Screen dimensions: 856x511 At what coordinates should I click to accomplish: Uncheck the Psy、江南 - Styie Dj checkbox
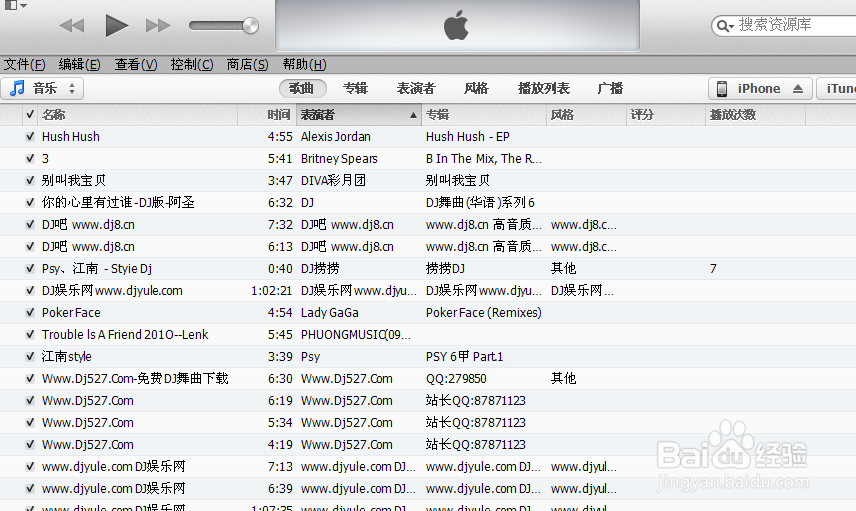(30, 269)
